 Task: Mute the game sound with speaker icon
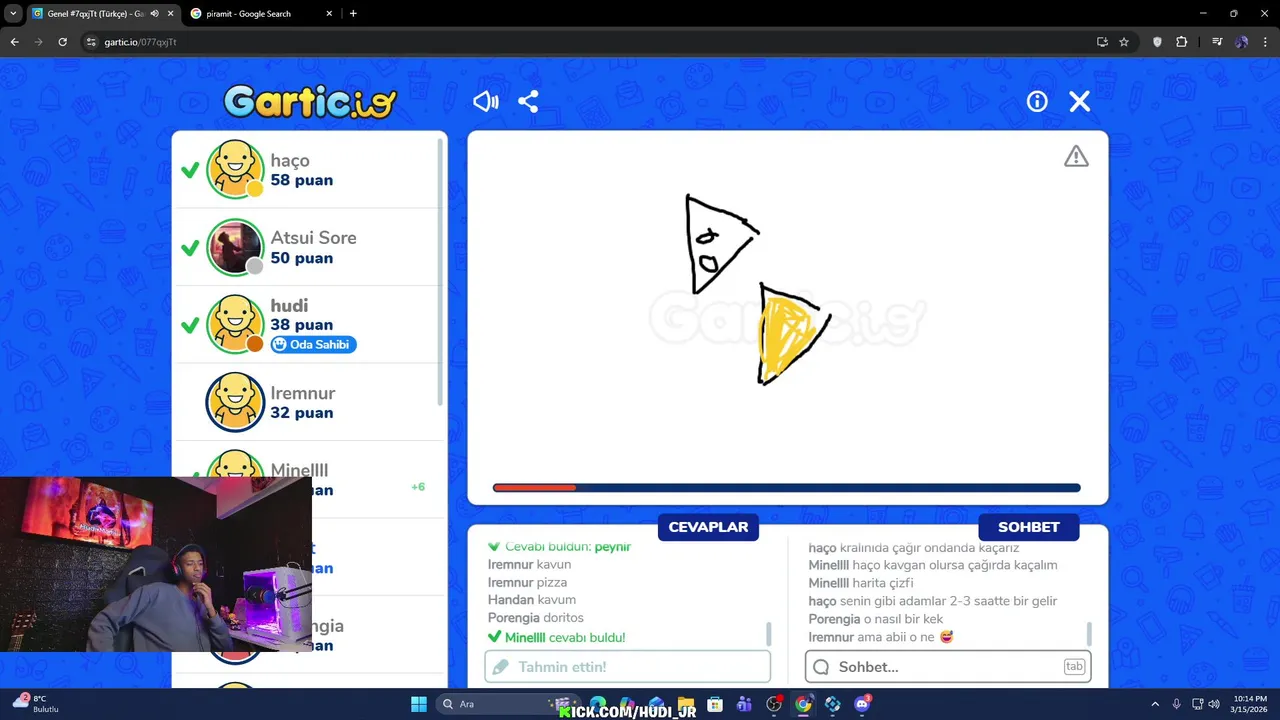pos(486,101)
